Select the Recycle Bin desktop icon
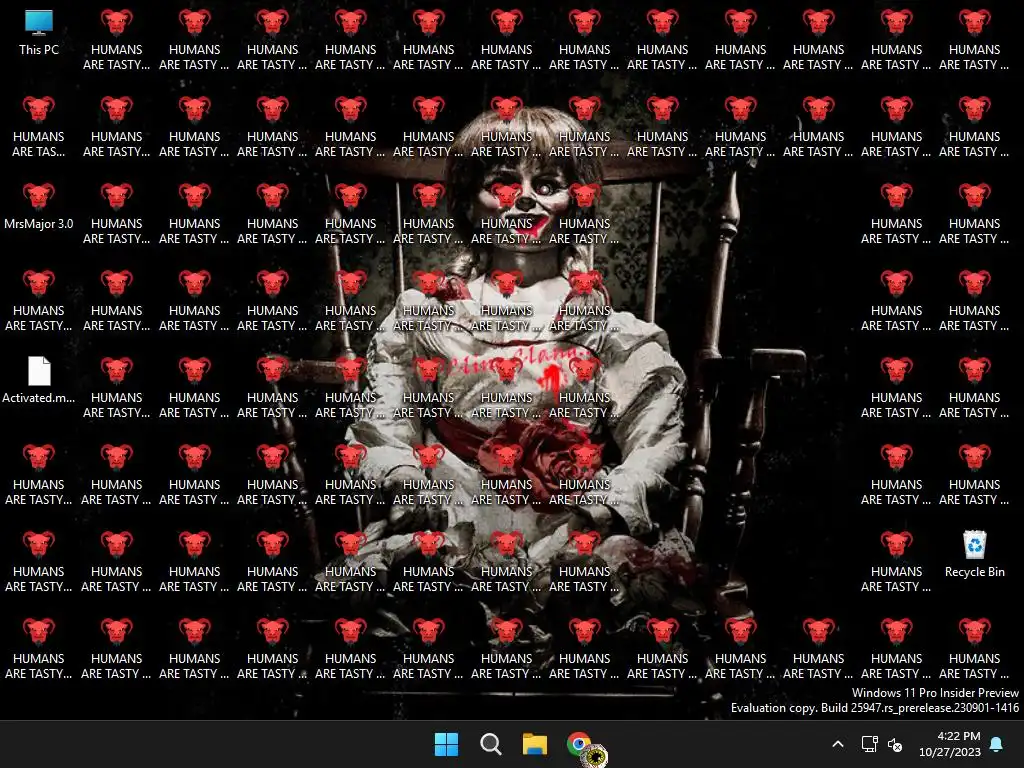The height and width of the screenshot is (768, 1024). (974, 554)
